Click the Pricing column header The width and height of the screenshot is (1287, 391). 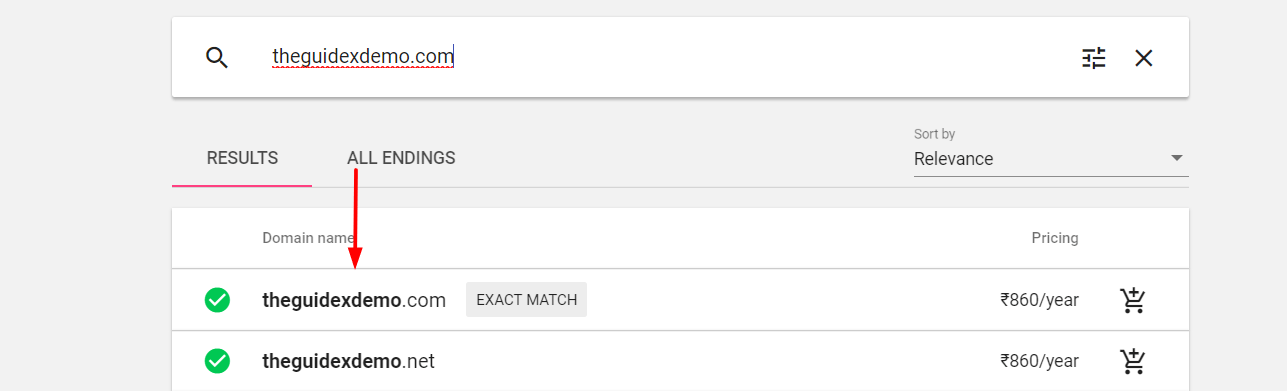coord(1055,238)
